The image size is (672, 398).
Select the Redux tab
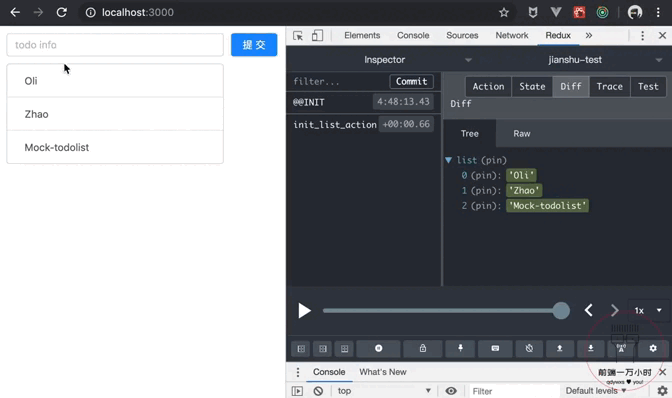[558, 36]
